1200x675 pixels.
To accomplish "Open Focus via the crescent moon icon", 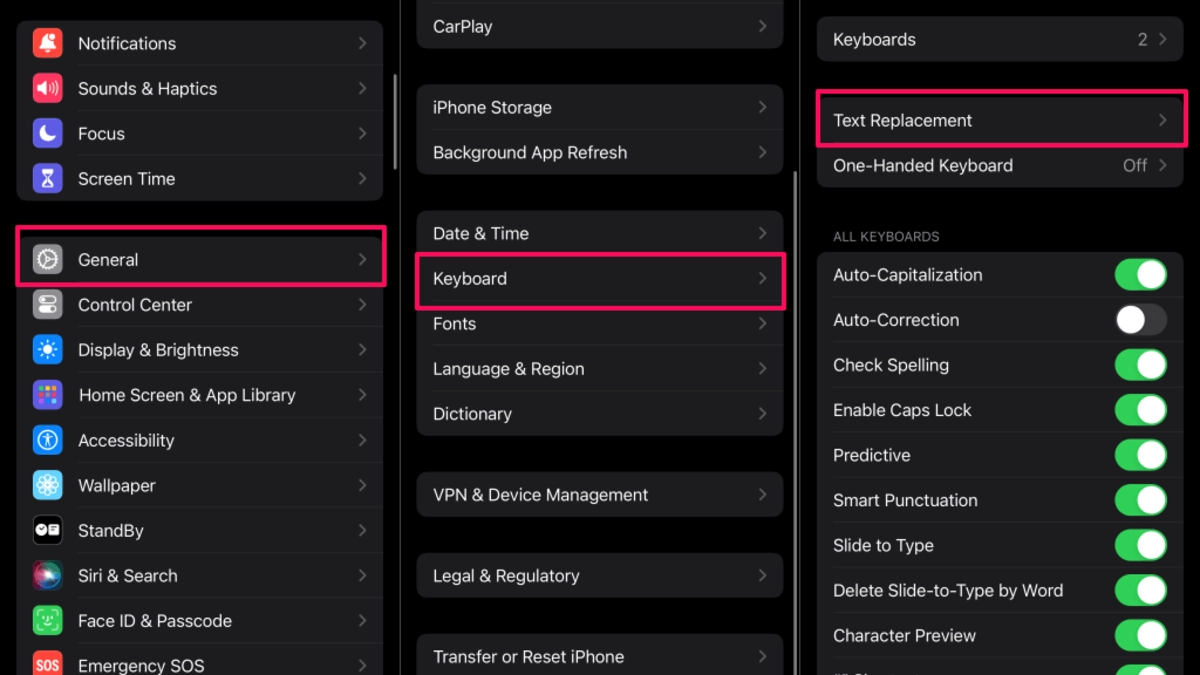I will [46, 133].
